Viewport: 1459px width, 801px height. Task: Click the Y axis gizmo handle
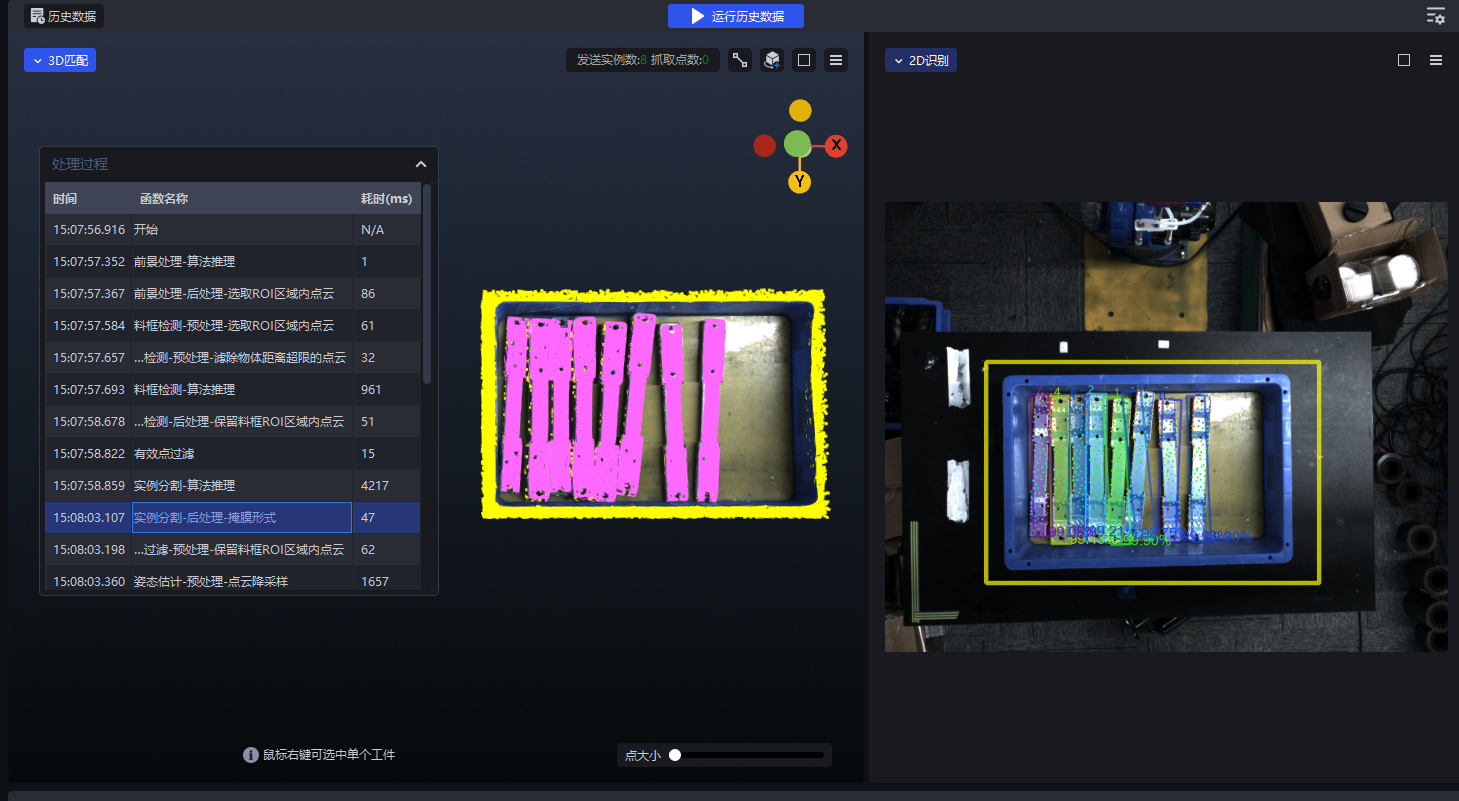(799, 182)
